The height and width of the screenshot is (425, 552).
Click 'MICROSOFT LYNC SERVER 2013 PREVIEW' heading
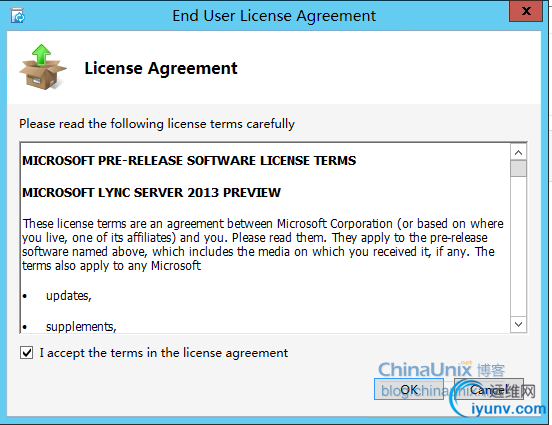[x=151, y=193]
